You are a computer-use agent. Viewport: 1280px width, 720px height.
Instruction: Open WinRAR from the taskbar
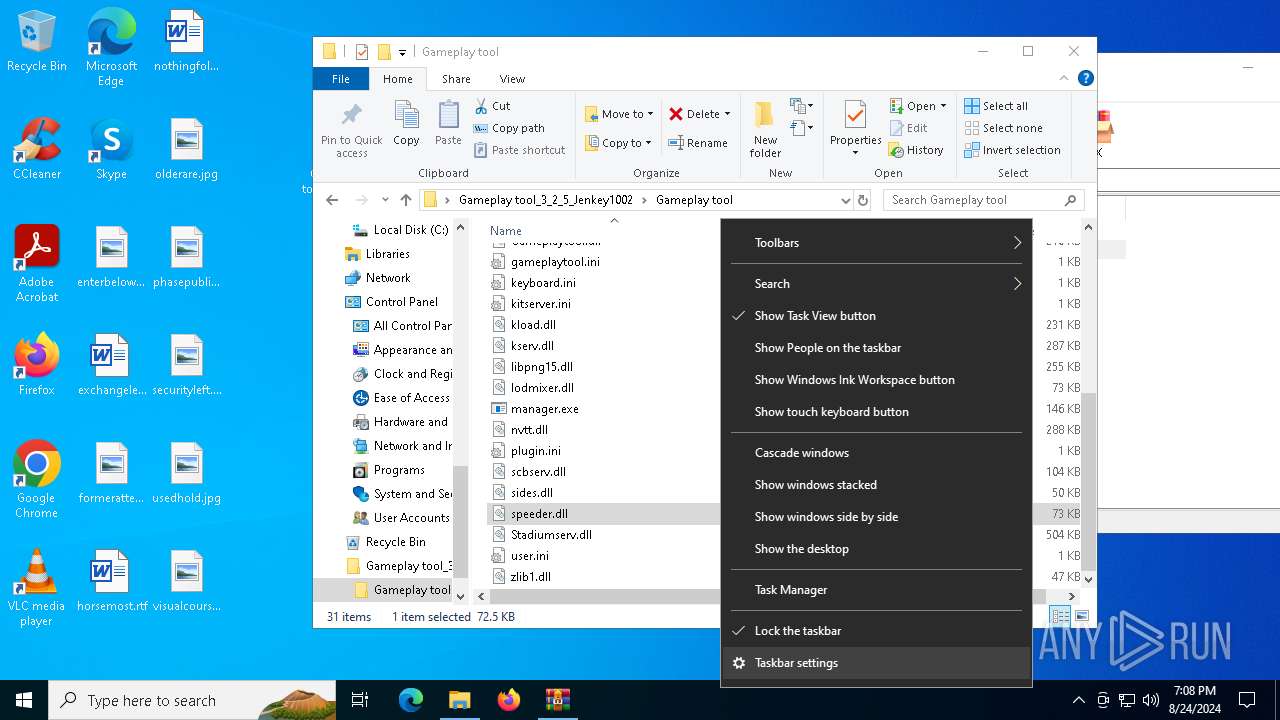point(557,700)
